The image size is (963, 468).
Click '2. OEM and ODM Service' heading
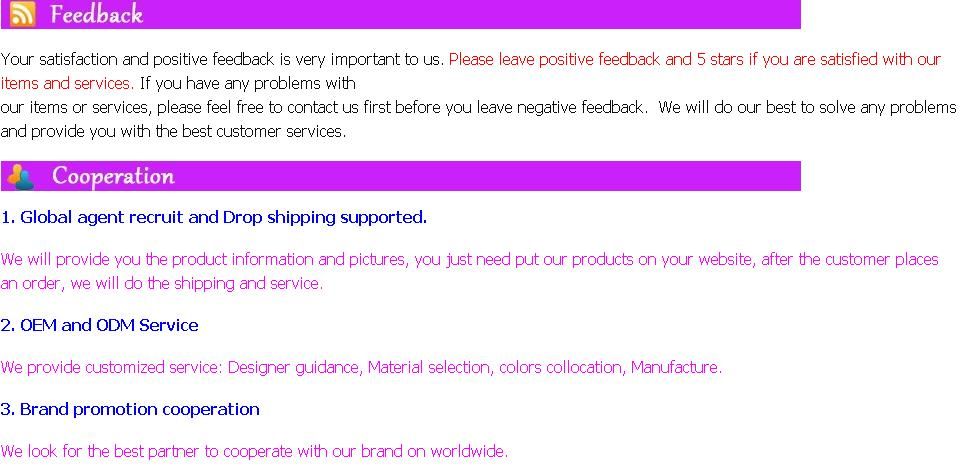[x=99, y=326]
